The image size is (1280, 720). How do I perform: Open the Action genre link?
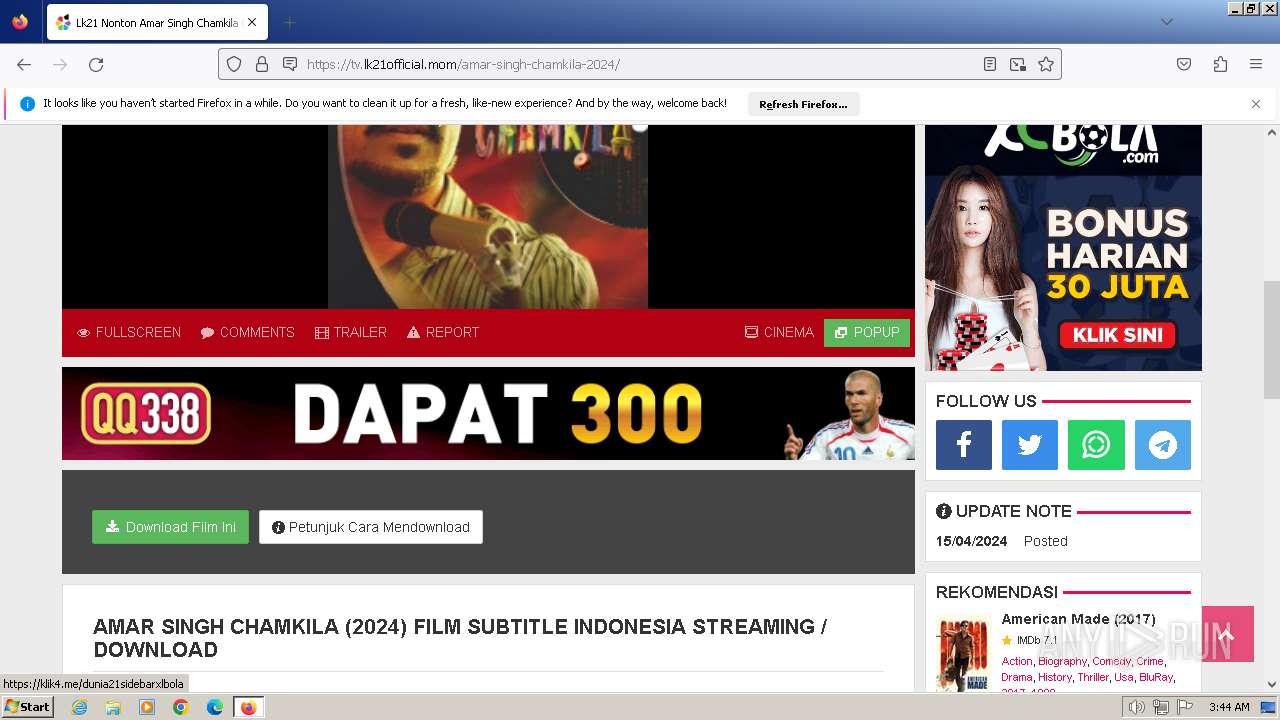point(1017,661)
